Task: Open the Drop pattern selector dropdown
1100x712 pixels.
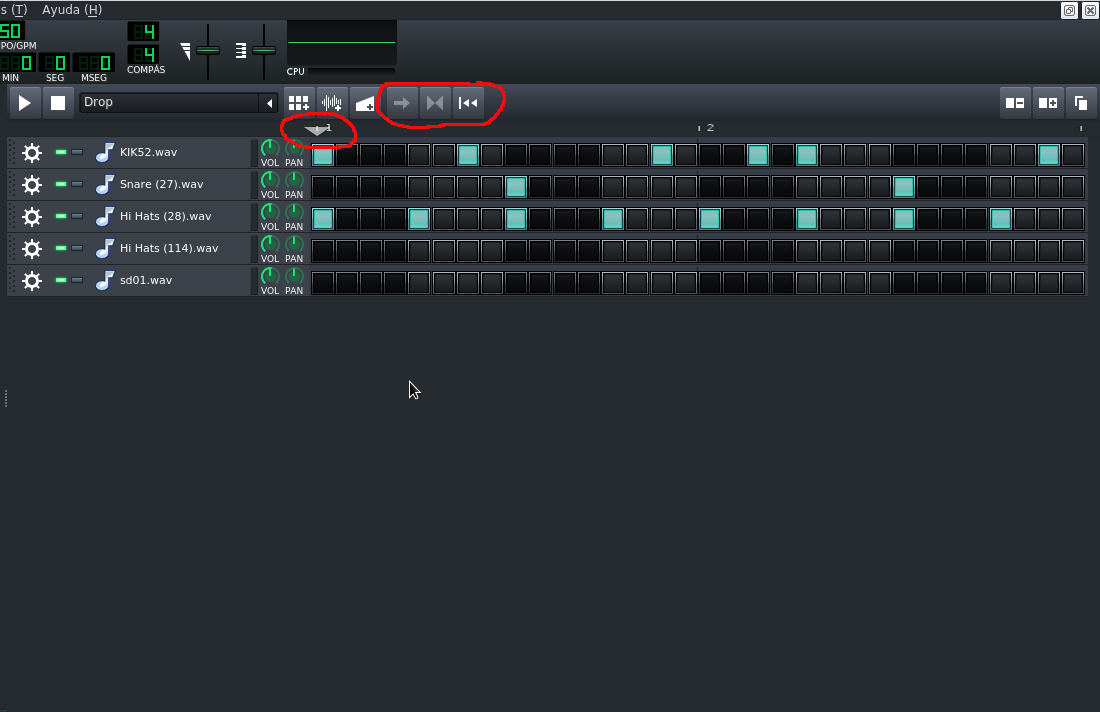Action: point(170,102)
